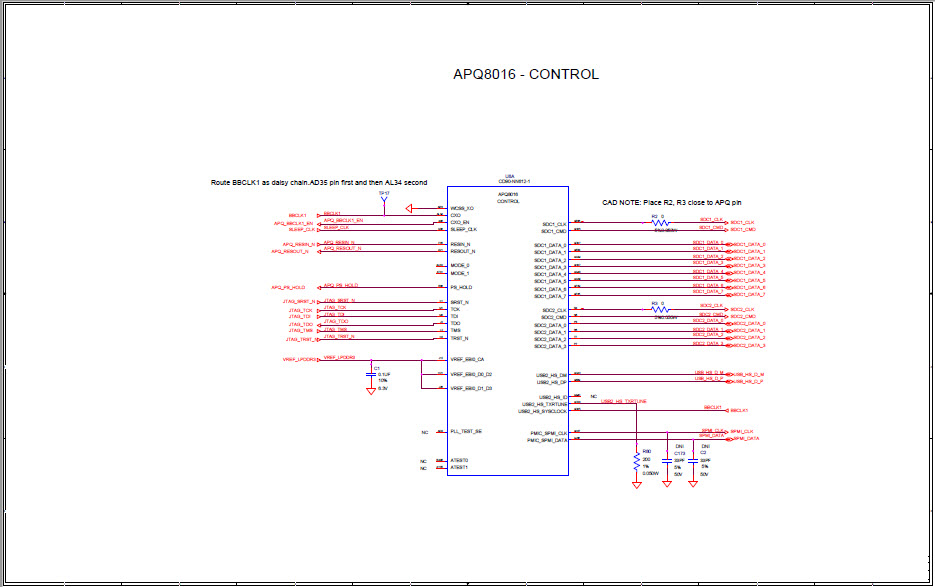
Task: Select resistor R3 near SDC2_CLK
Action: (660, 310)
